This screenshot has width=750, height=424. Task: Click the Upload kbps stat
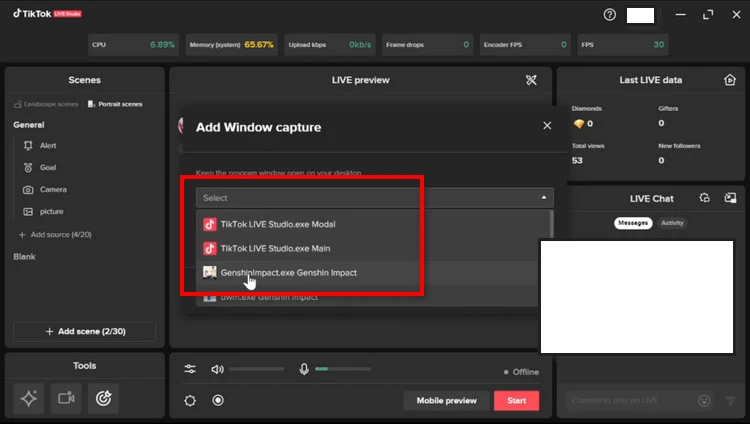[x=330, y=45]
